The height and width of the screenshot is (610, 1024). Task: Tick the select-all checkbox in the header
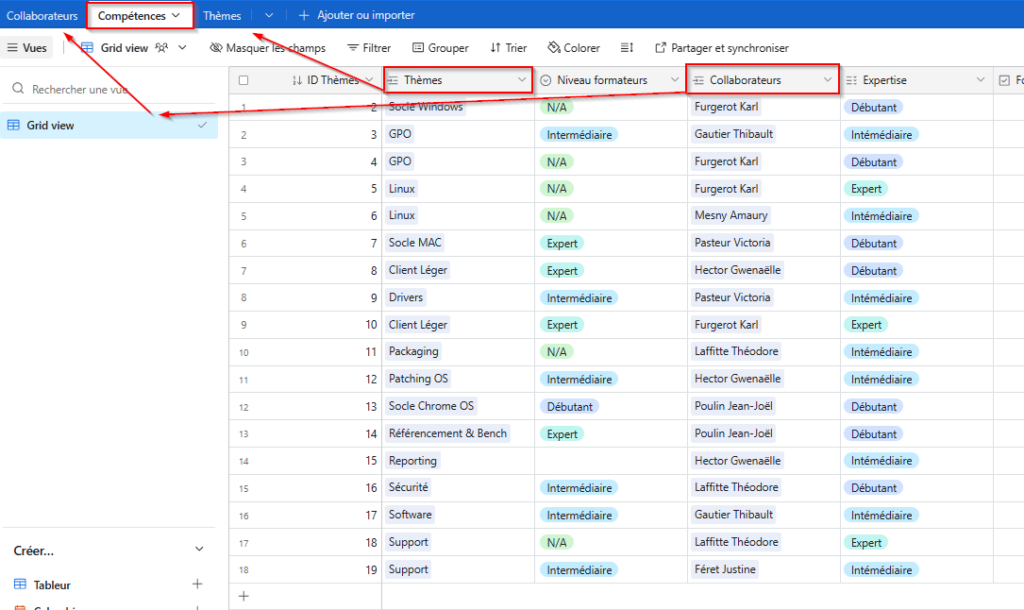[244, 80]
